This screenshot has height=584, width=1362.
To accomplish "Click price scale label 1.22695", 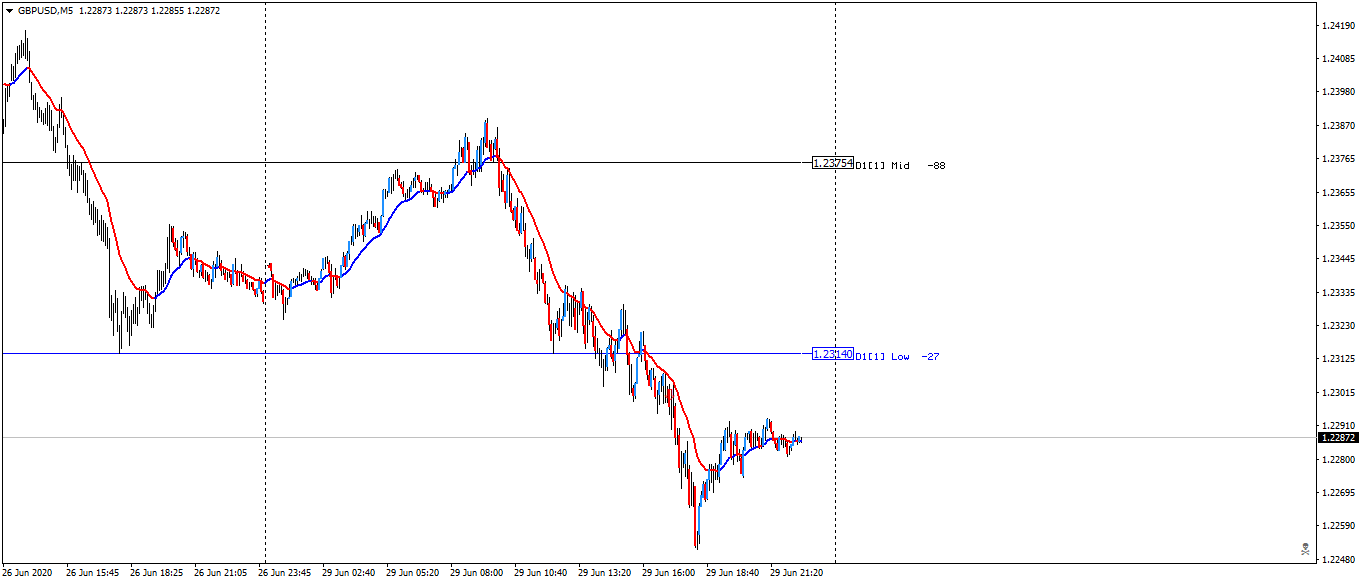I will [x=1338, y=492].
